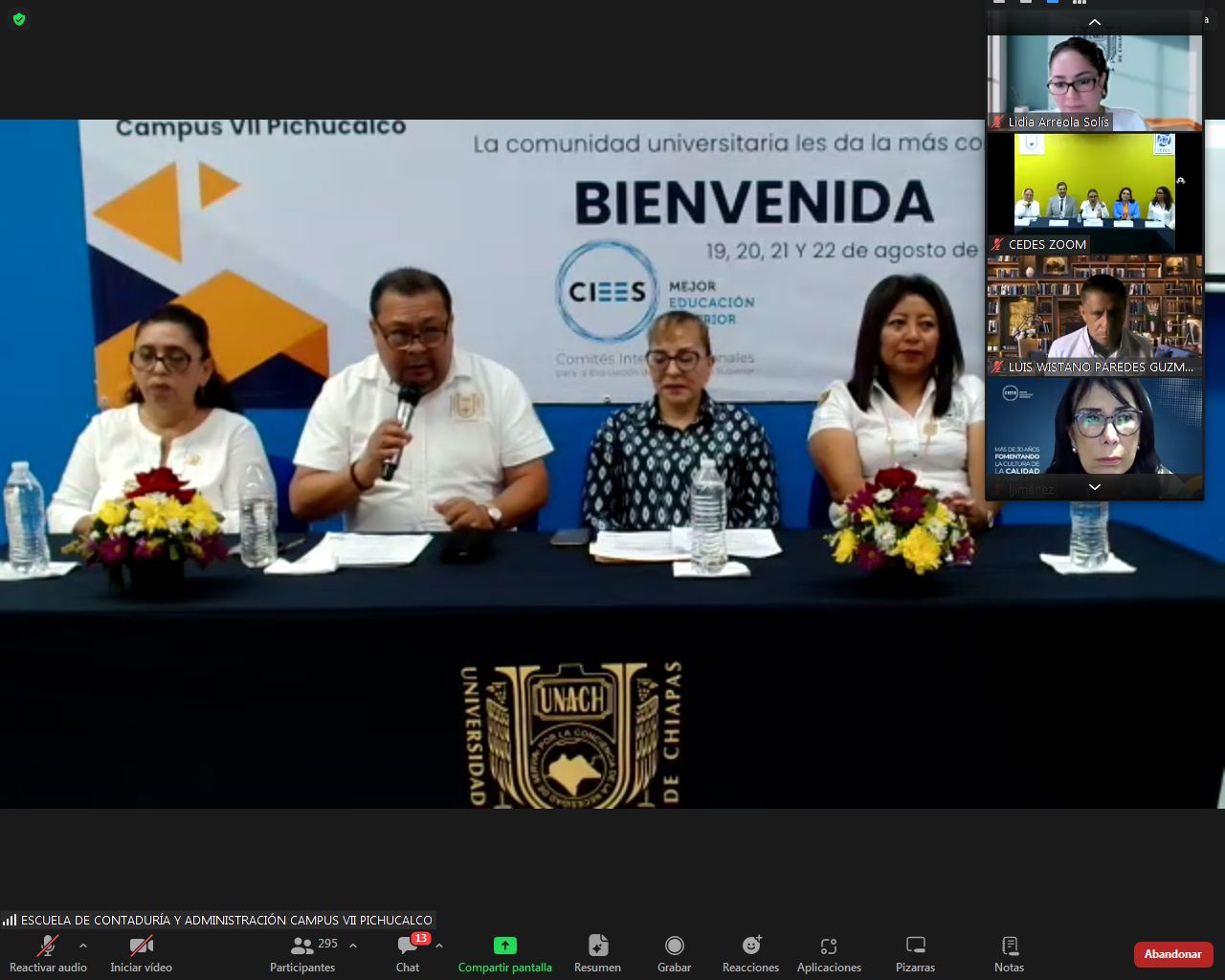Open Aplicaciones from the toolbar
The height and width of the screenshot is (980, 1225).
coord(829,953)
